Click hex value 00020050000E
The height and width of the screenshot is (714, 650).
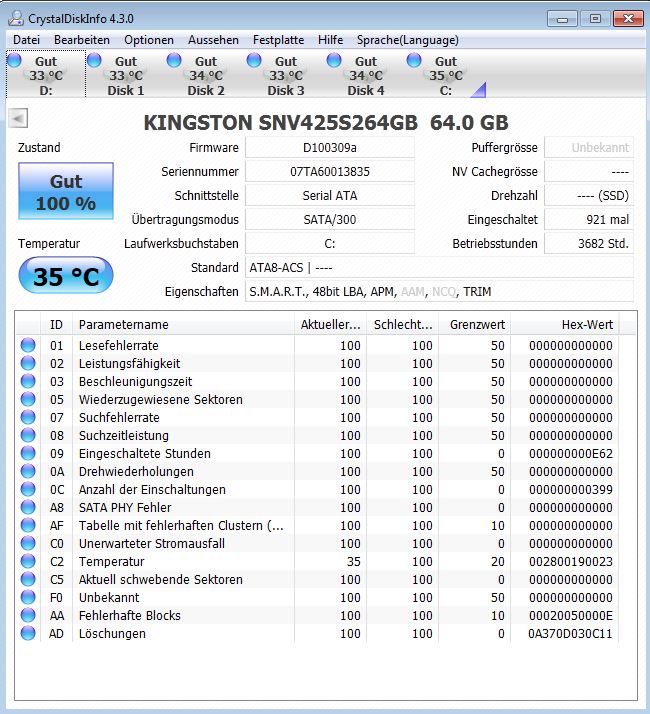tap(571, 616)
